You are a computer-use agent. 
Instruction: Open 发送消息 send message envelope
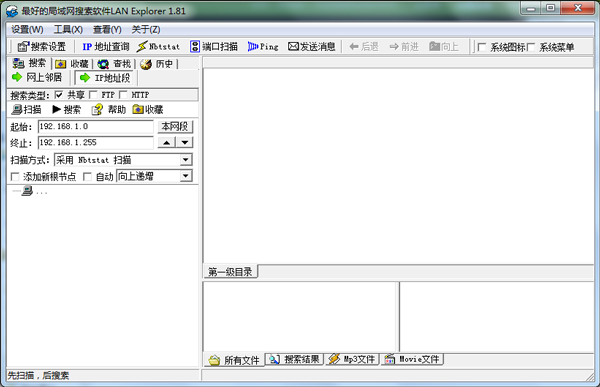(x=311, y=47)
